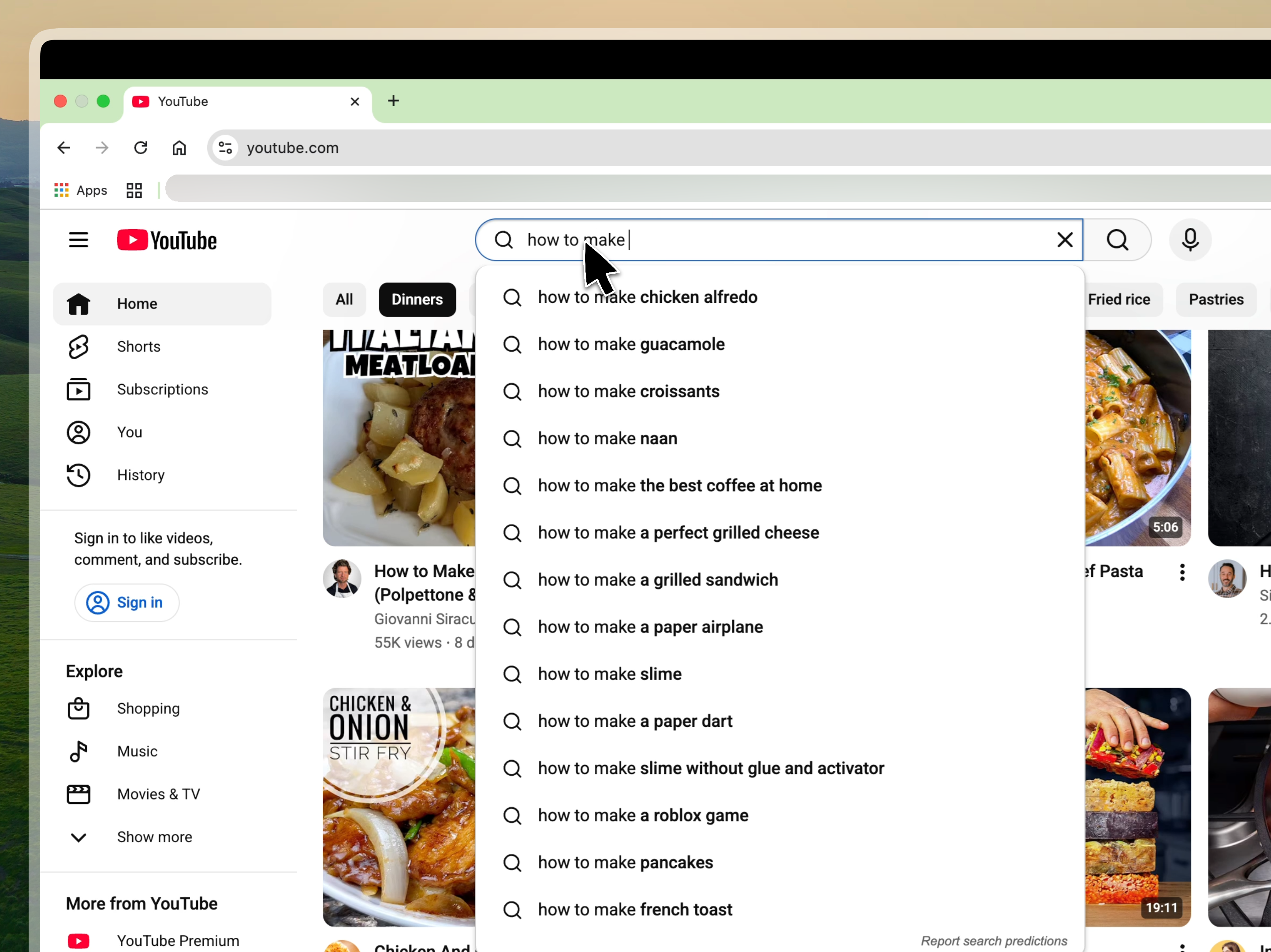Open the three-dot menu beside Pasta video
Screen dimensions: 1271x952
point(1182,572)
